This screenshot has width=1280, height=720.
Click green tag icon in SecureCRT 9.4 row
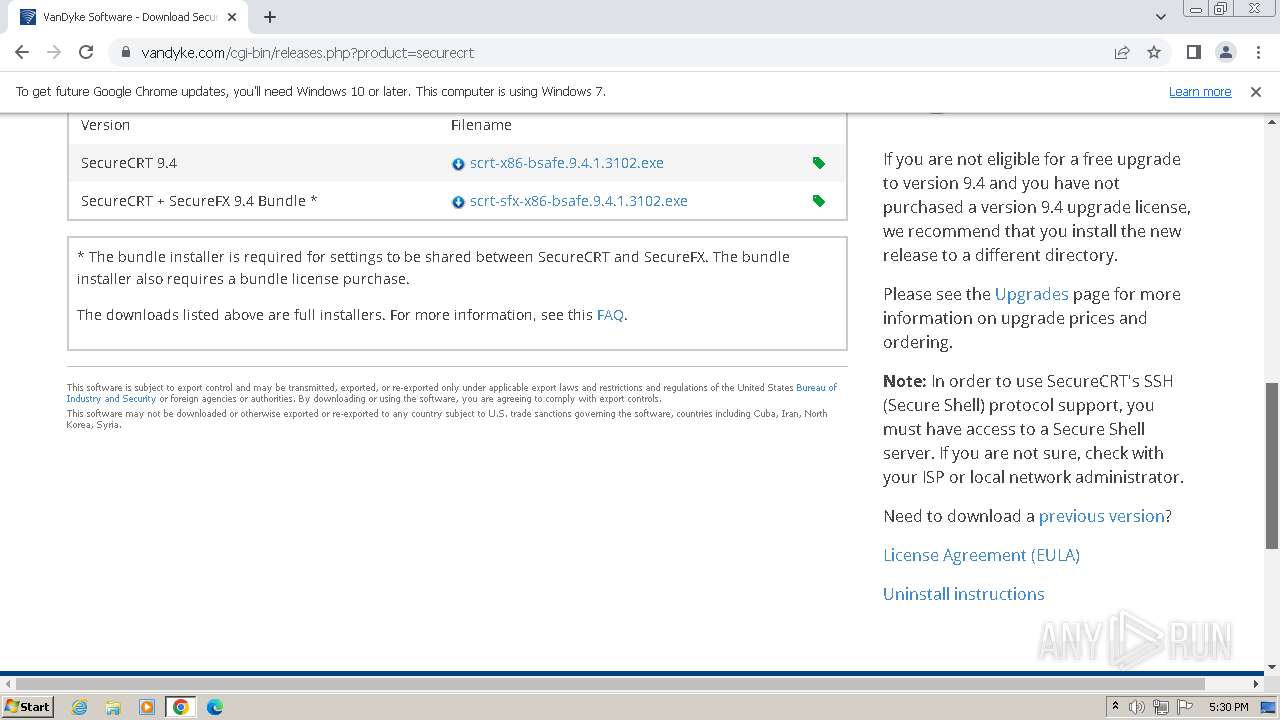click(x=819, y=163)
